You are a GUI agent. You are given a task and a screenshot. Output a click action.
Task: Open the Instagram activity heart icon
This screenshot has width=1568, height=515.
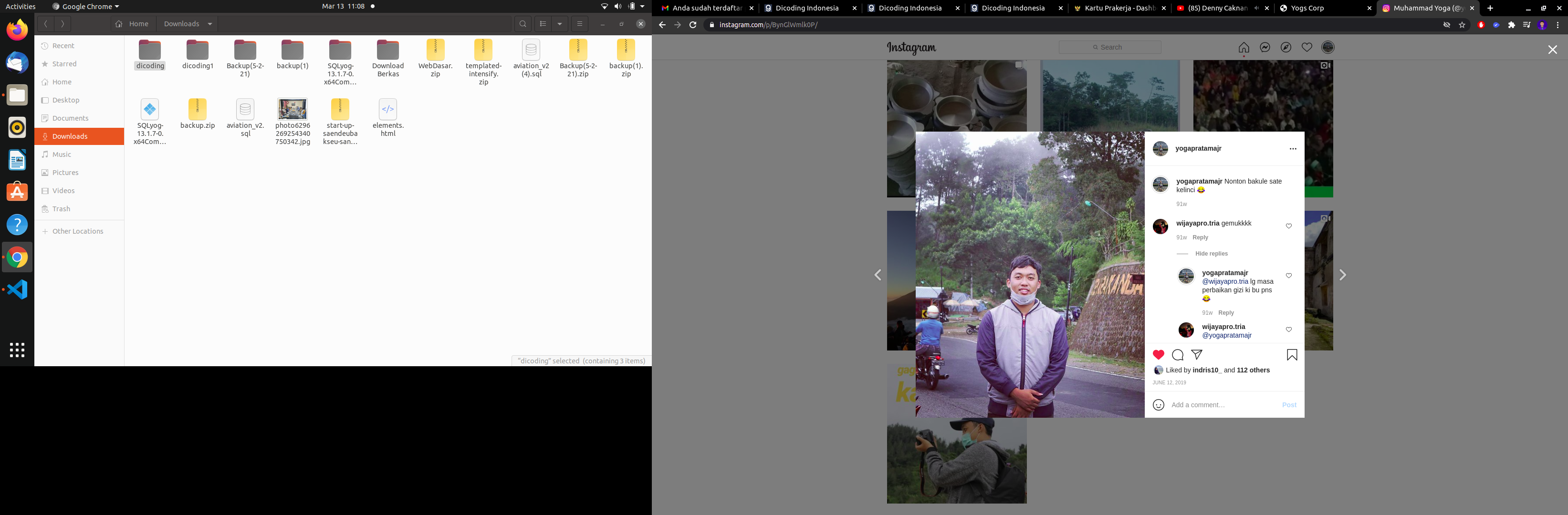pos(1307,47)
